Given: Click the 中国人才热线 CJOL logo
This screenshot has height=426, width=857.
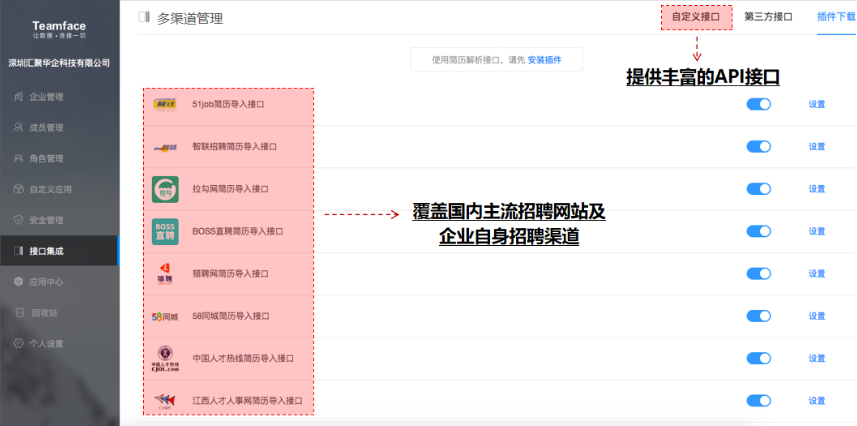Looking at the screenshot, I should click(x=165, y=359).
